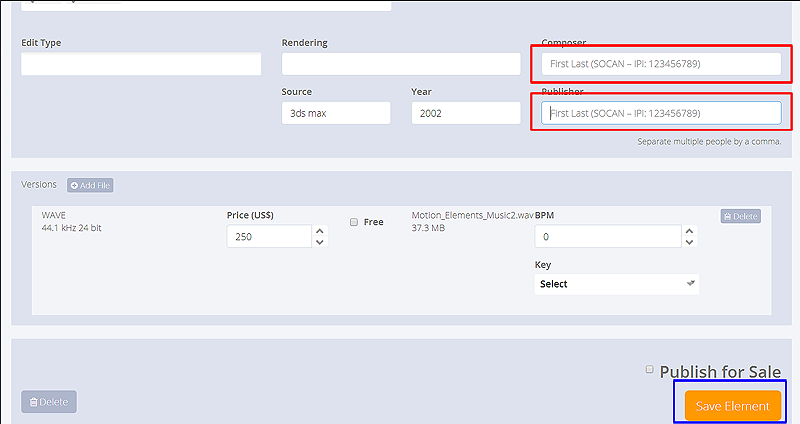Increase Price with the up arrow

pyautogui.click(x=319, y=231)
